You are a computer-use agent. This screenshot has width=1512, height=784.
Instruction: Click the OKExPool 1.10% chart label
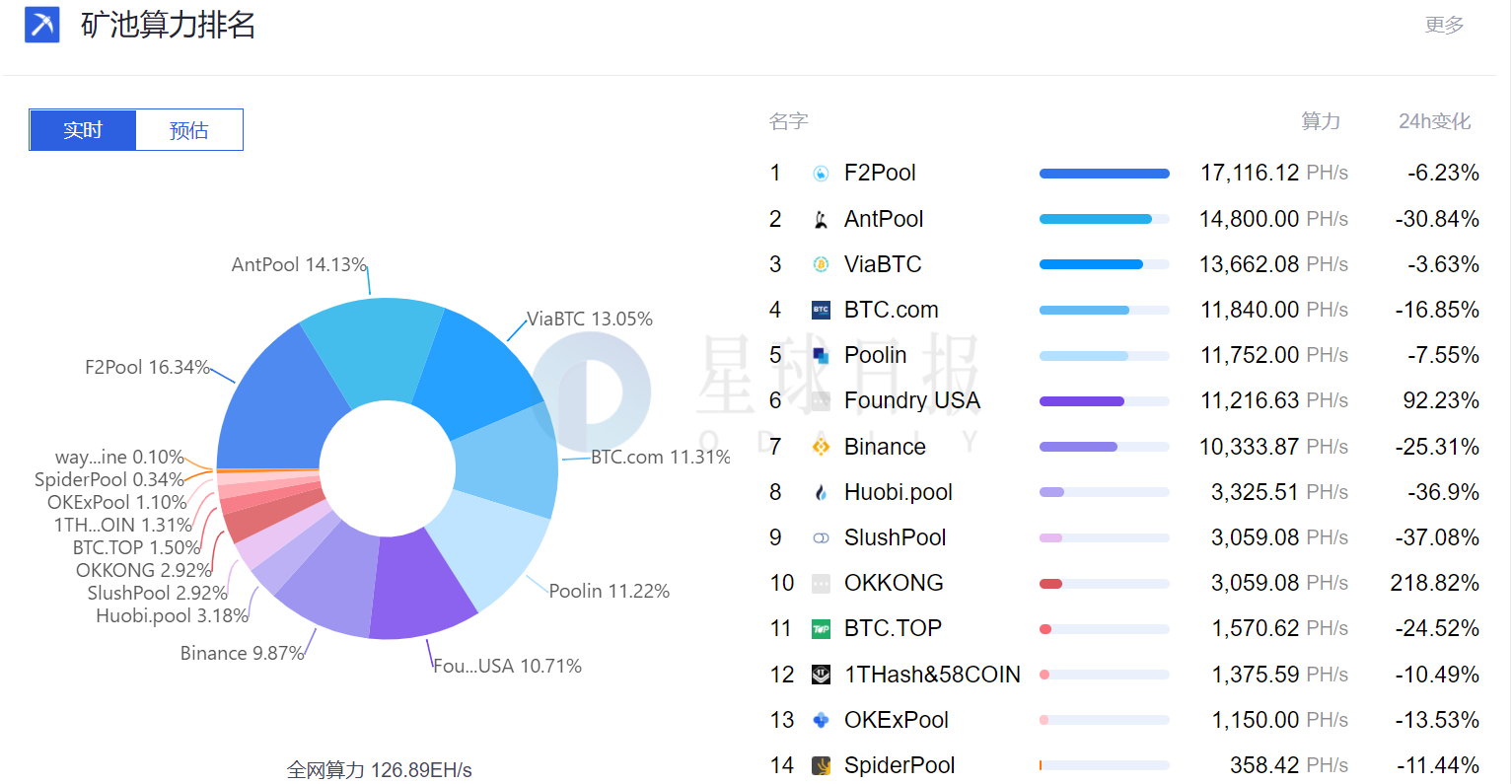(117, 502)
